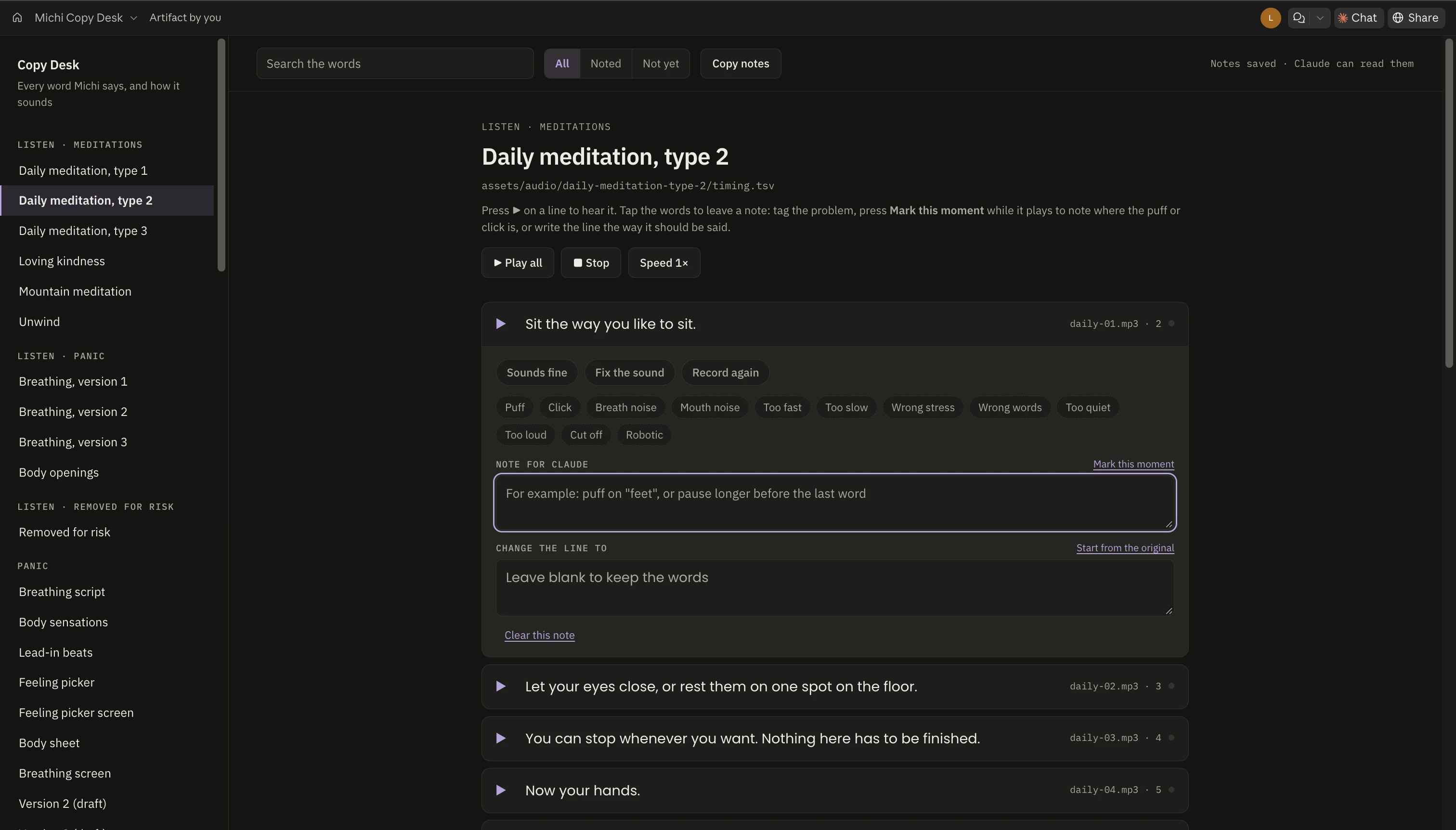Start Play all playback
Screen dimensions: 1456x830
pos(518,263)
